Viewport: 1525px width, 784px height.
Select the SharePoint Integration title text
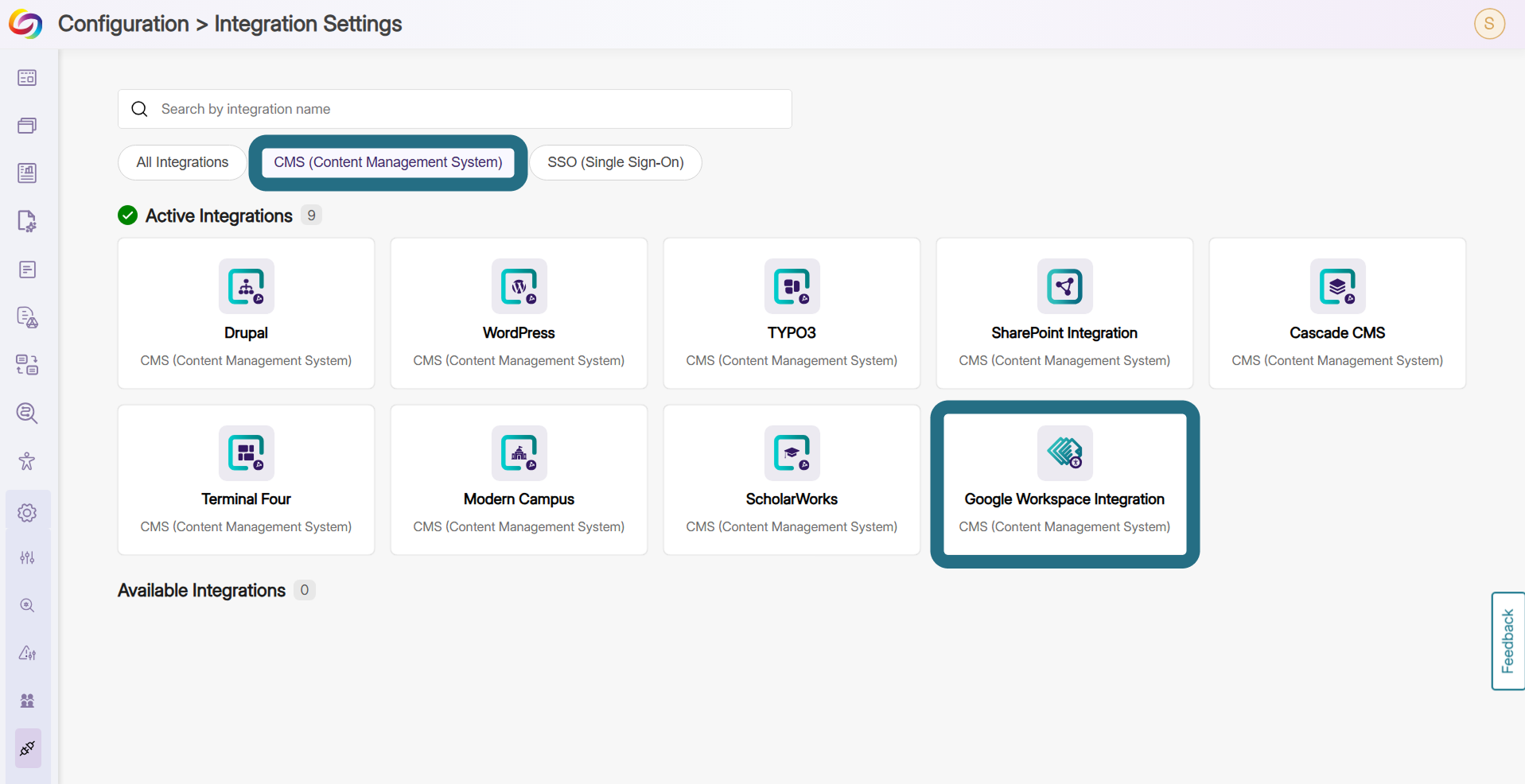pos(1064,333)
